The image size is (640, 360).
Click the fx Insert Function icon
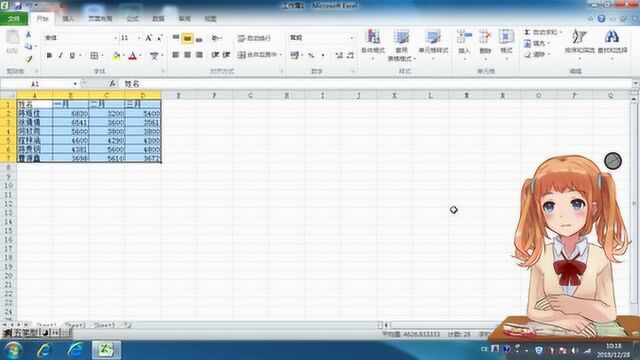coord(112,84)
